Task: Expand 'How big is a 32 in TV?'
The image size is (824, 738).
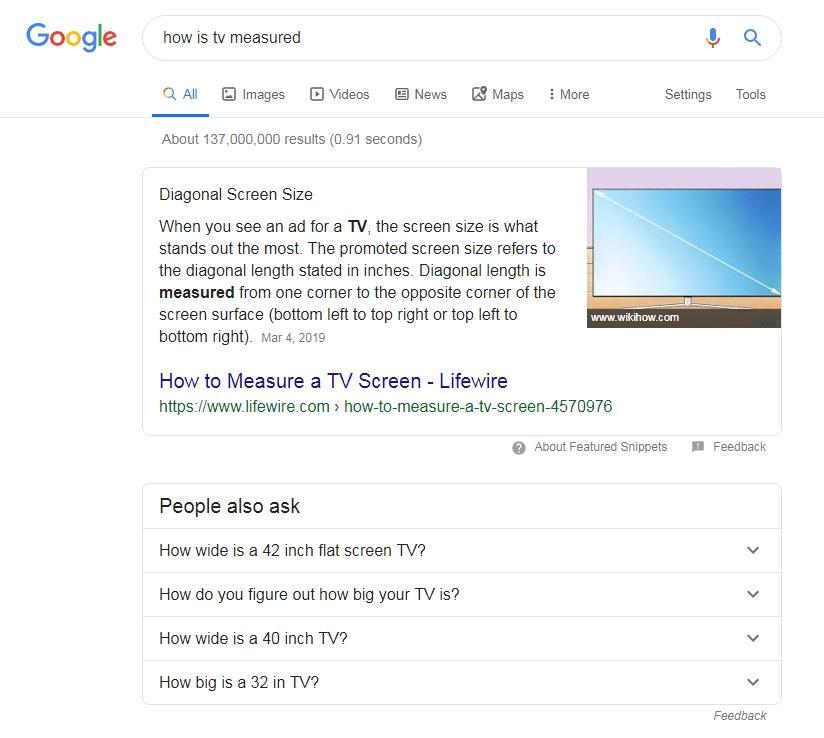Action: (462, 682)
